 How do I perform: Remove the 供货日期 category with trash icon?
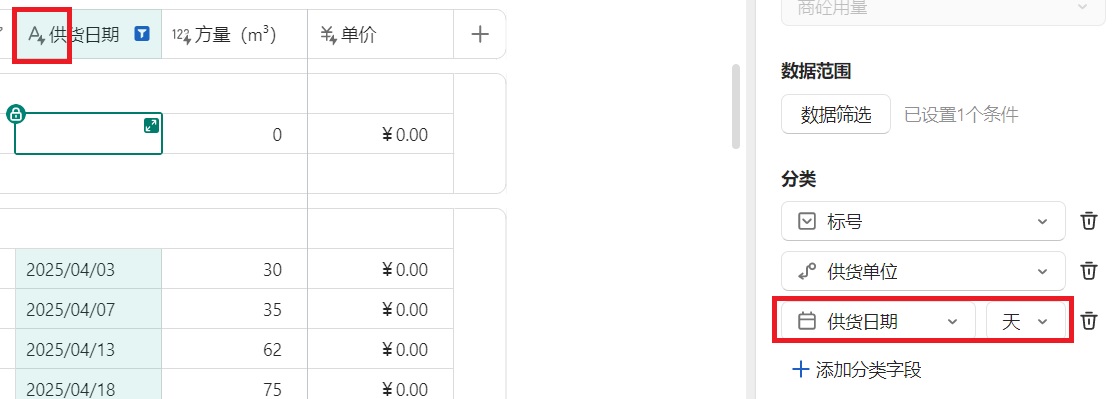click(x=1089, y=321)
